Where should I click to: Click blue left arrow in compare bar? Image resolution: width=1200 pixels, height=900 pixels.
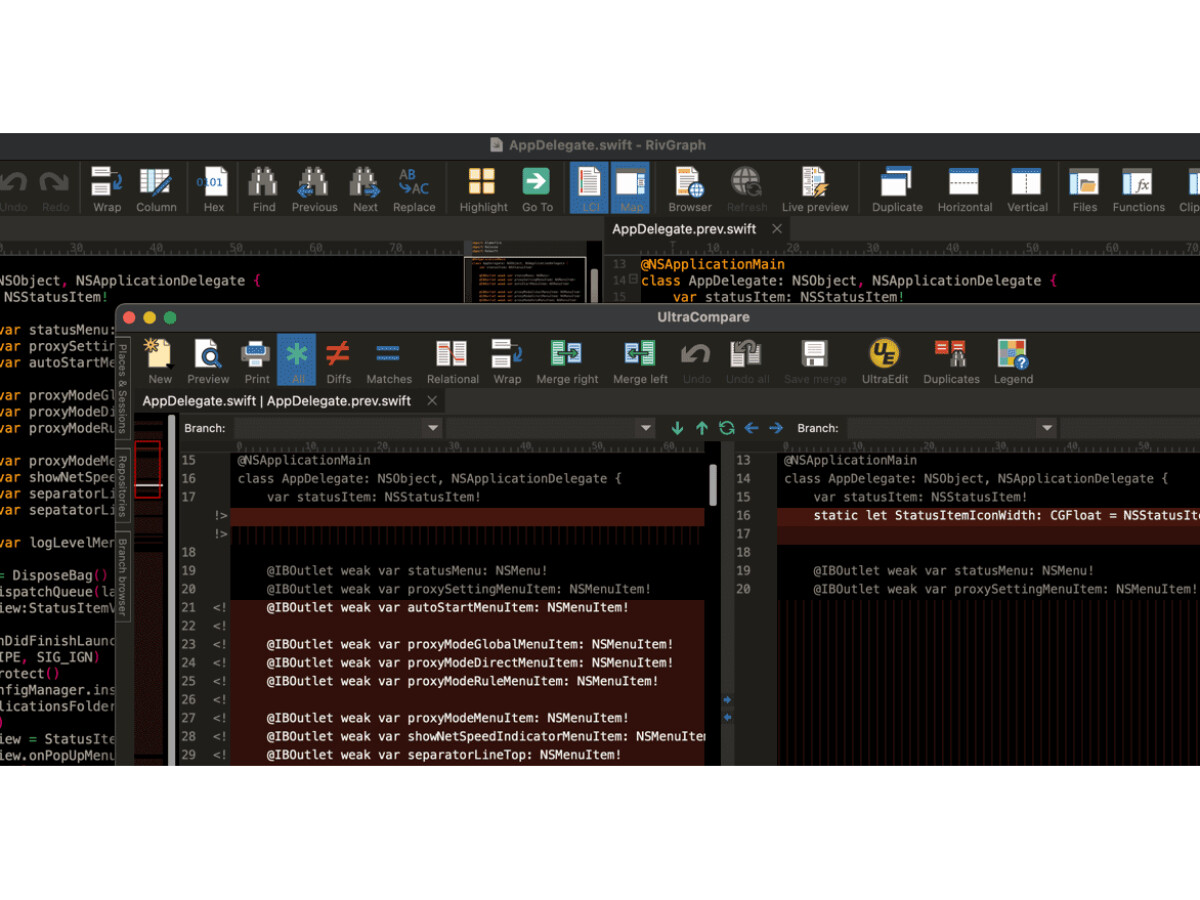click(751, 428)
